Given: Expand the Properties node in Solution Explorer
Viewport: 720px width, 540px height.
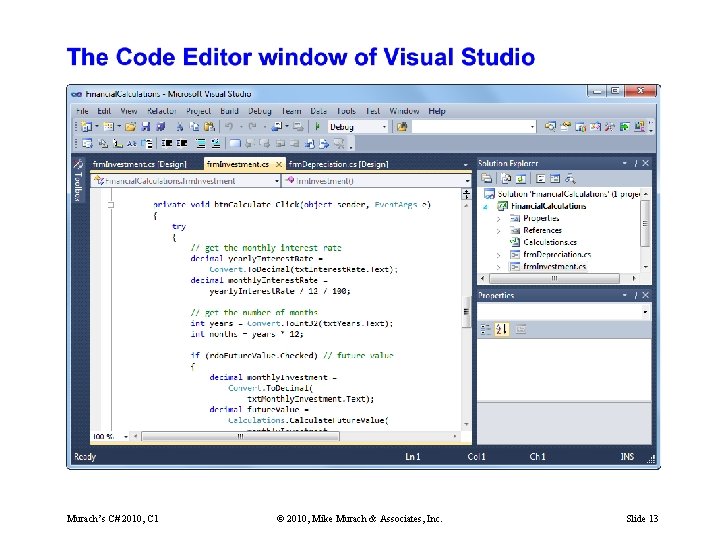Looking at the screenshot, I should coord(498,219).
